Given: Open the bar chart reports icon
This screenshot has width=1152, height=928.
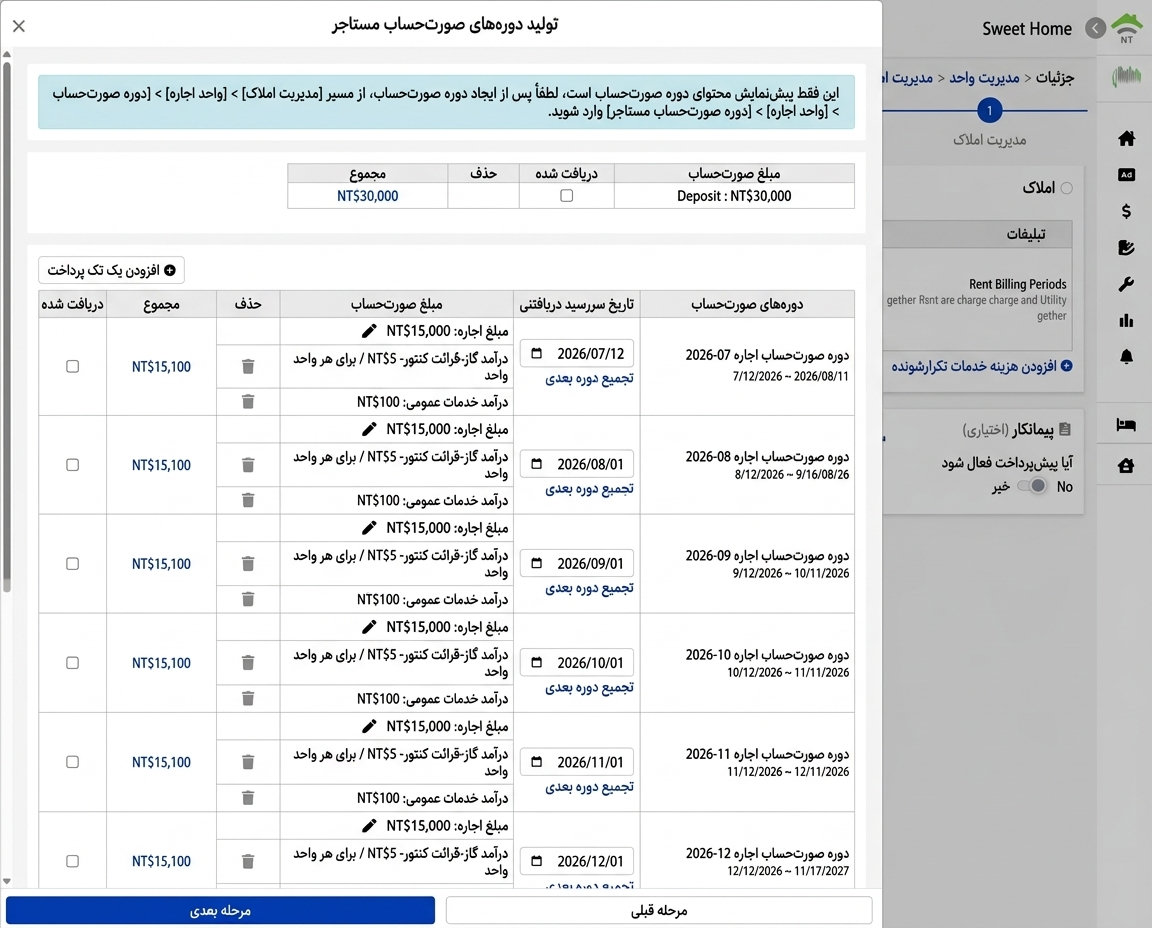Looking at the screenshot, I should click(x=1126, y=320).
